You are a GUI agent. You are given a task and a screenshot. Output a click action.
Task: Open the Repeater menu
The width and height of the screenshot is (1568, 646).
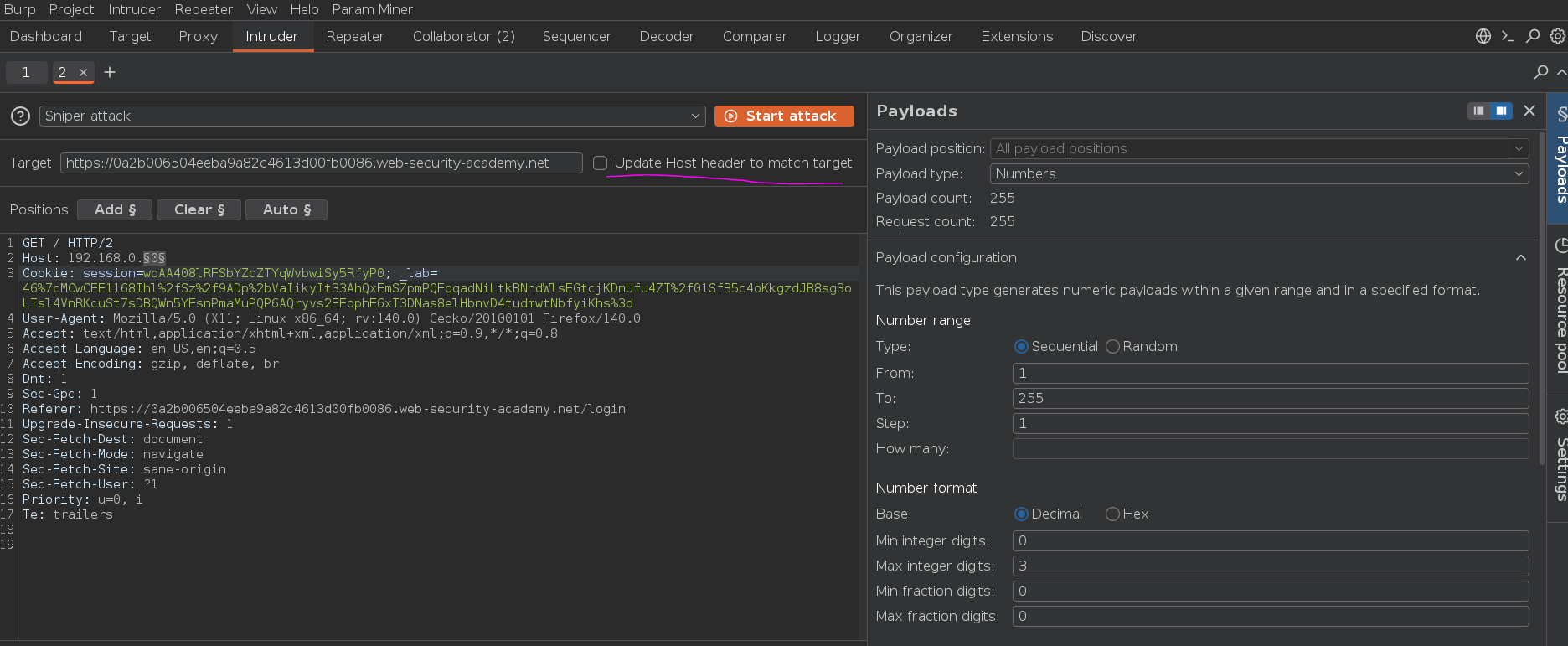point(204,9)
